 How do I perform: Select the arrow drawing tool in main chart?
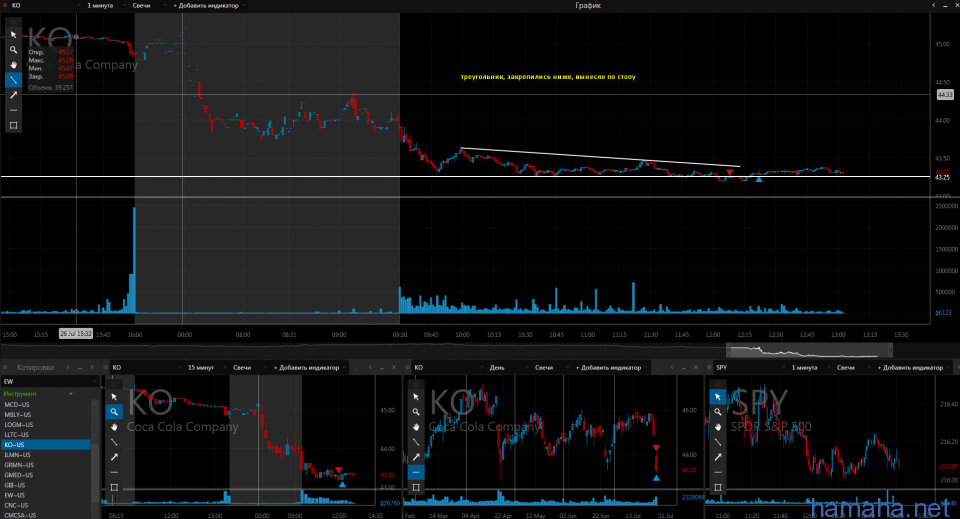pos(13,95)
